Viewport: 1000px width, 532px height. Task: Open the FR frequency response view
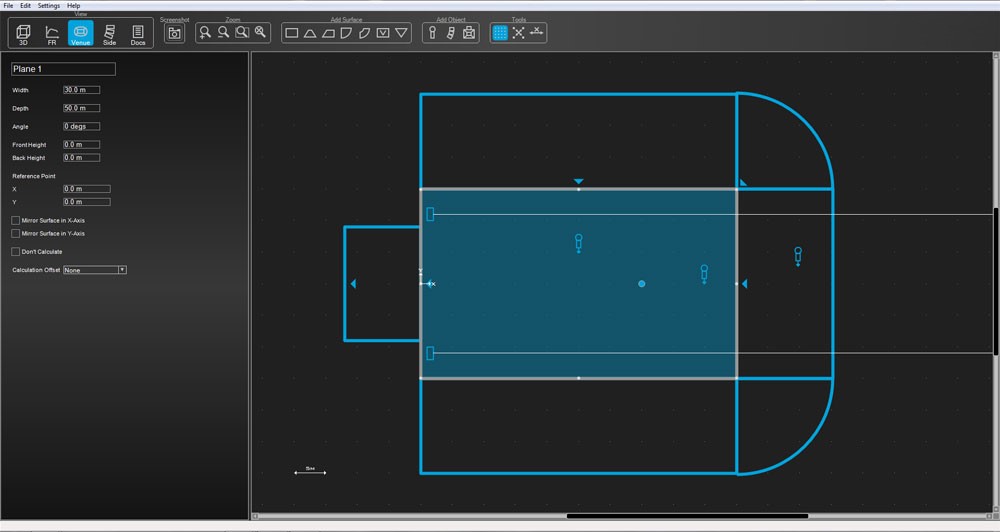tap(52, 34)
